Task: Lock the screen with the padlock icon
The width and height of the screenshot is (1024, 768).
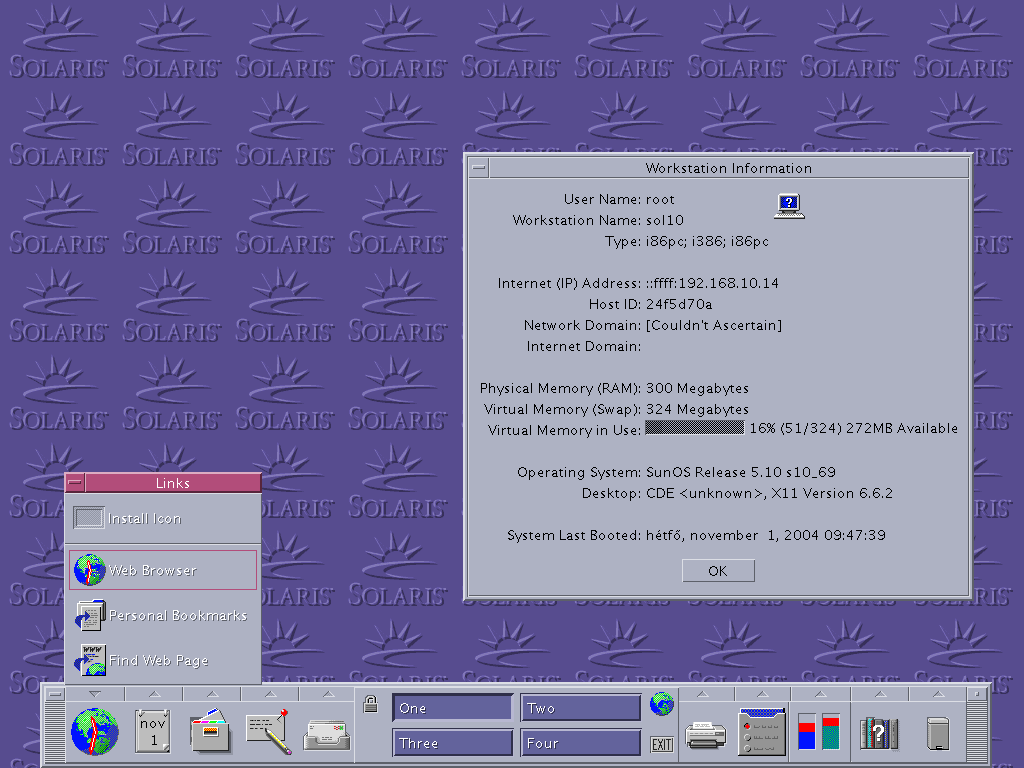Action: click(370, 704)
